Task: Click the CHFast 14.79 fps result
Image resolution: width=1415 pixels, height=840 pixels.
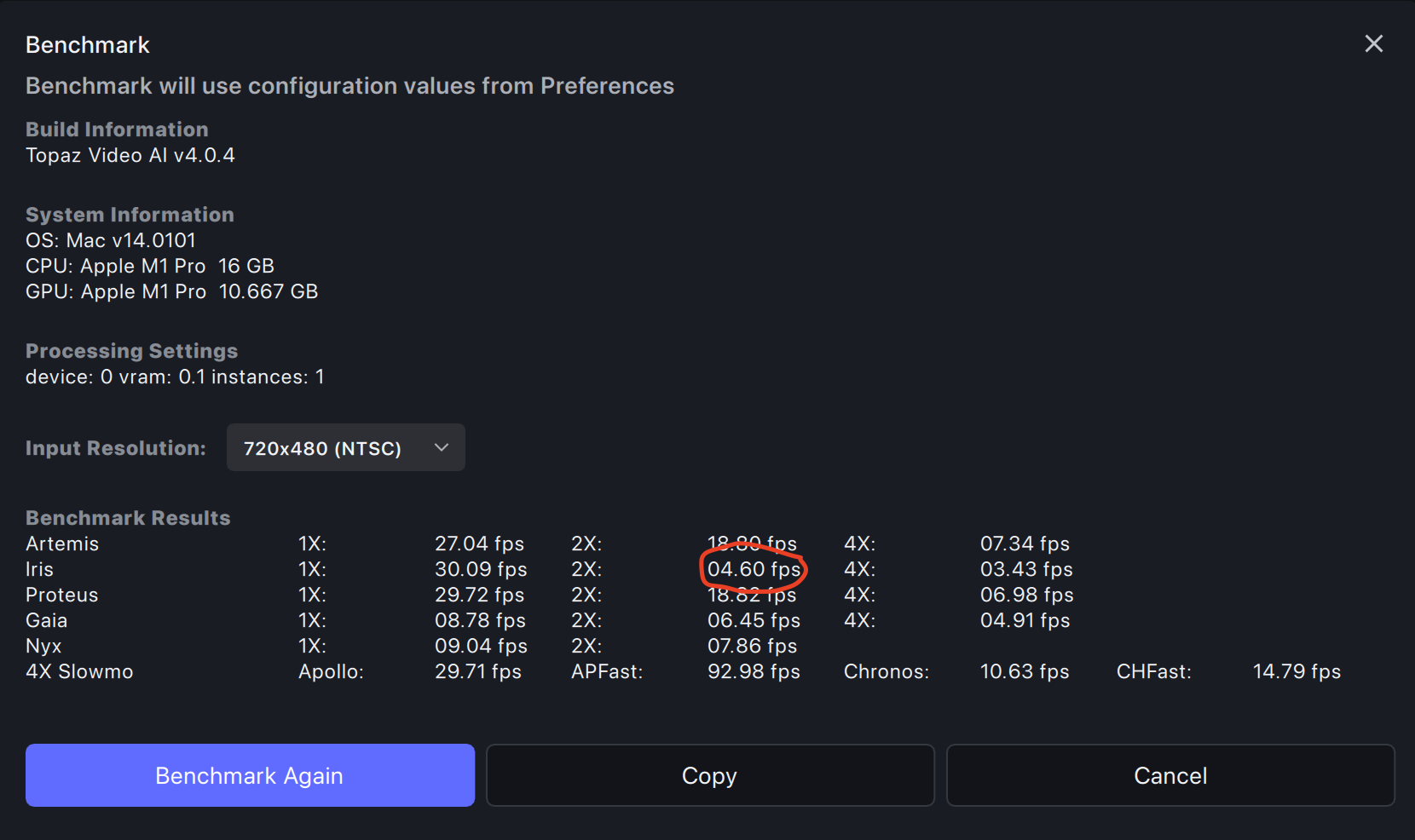Action: [x=1297, y=671]
